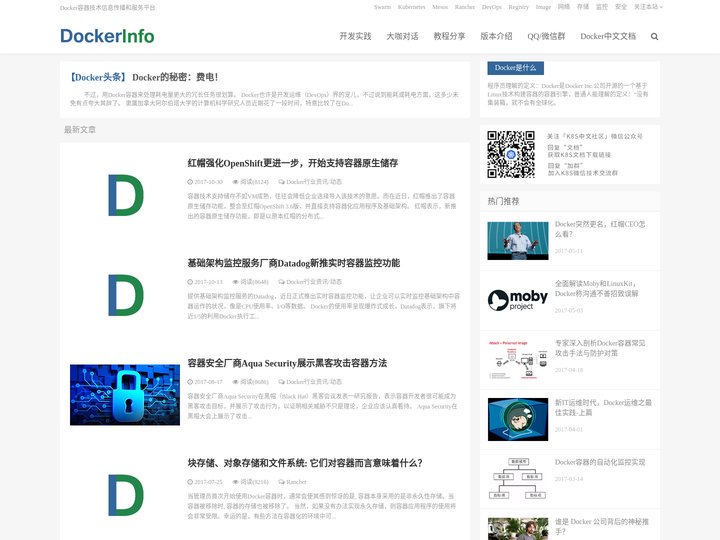Open Docker行业资讯/动态 category on Datadog article
The width and height of the screenshot is (720, 540).
click(x=314, y=282)
